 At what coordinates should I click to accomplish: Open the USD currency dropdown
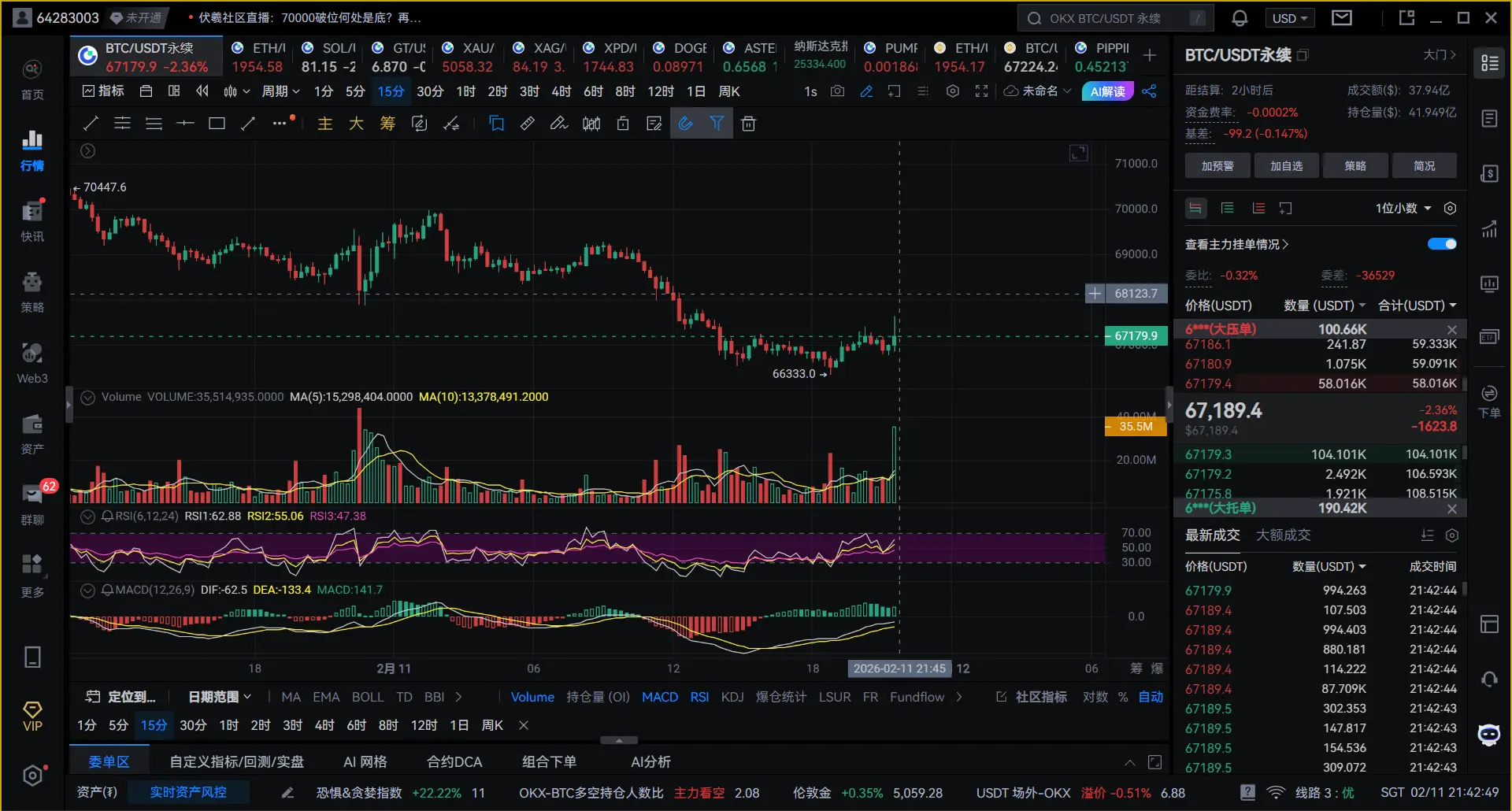coord(1290,18)
